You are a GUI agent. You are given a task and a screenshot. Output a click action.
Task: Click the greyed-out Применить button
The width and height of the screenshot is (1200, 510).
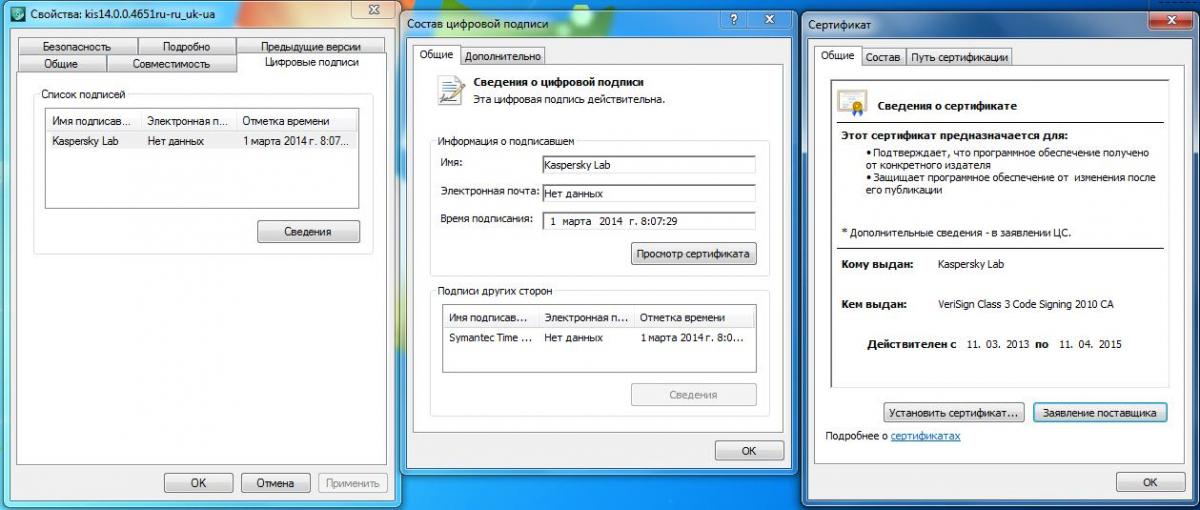(352, 483)
